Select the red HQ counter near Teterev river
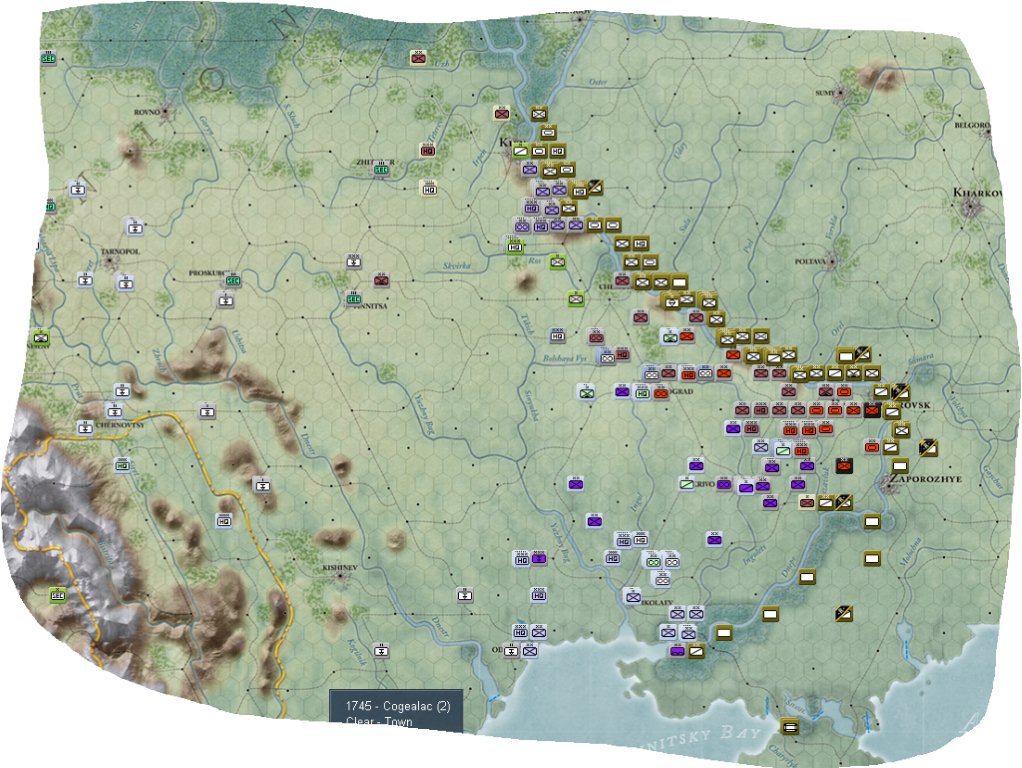Viewport: 1022px width, 768px height. [428, 151]
